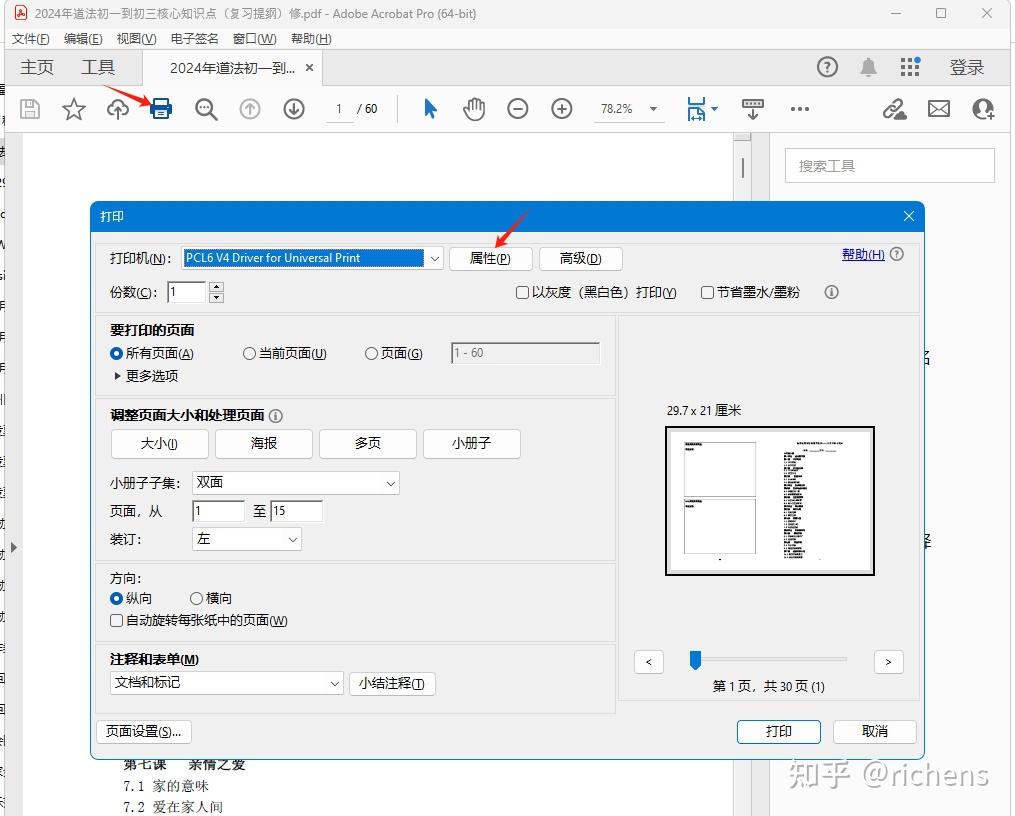
Task: Close the print dialog with X
Action: (909, 216)
